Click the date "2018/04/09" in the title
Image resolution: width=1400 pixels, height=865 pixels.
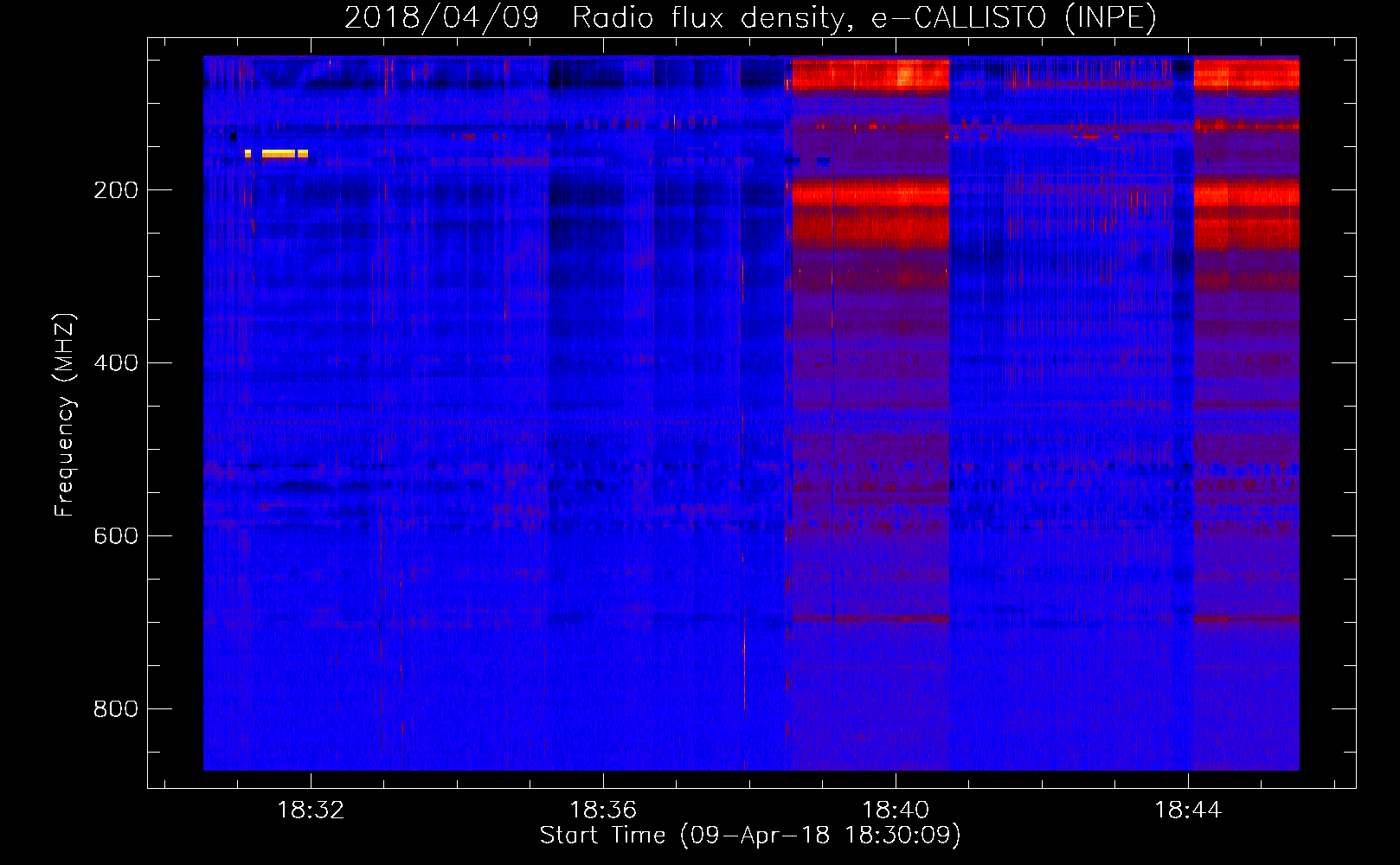441,17
